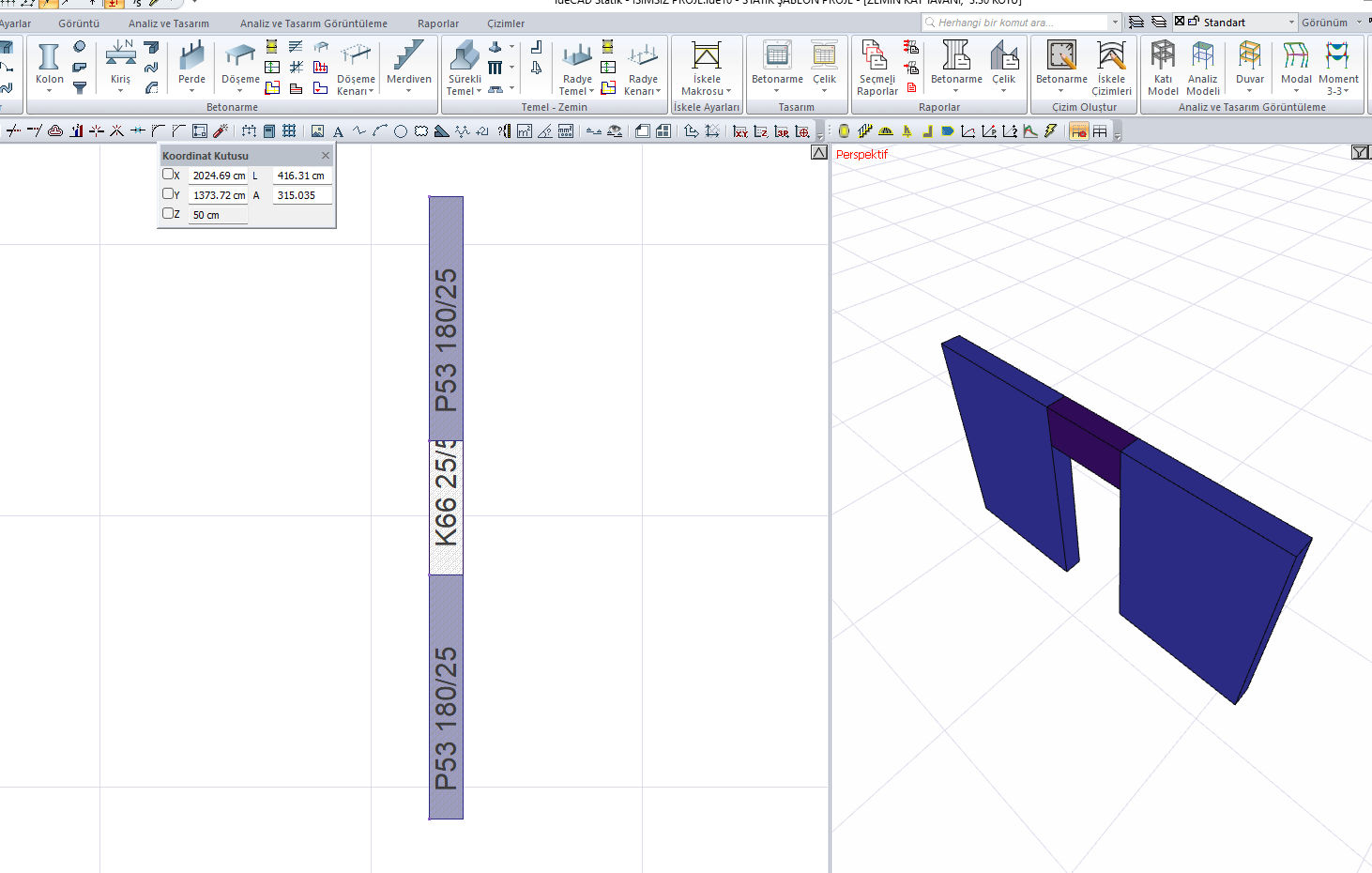Expand the Merdiven dropdown arrow
Image resolution: width=1372 pixels, height=873 pixels.
point(409,91)
